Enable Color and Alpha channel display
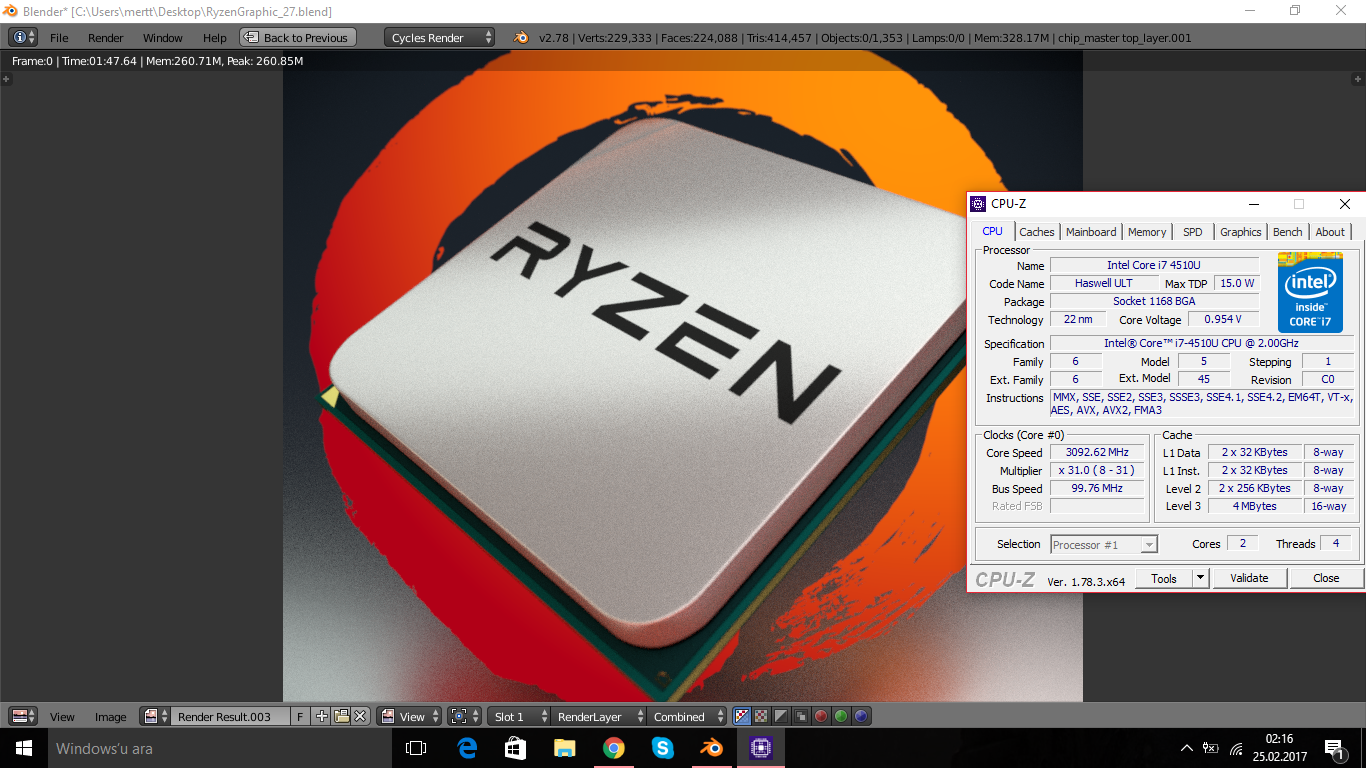The width and height of the screenshot is (1366, 768). [742, 716]
